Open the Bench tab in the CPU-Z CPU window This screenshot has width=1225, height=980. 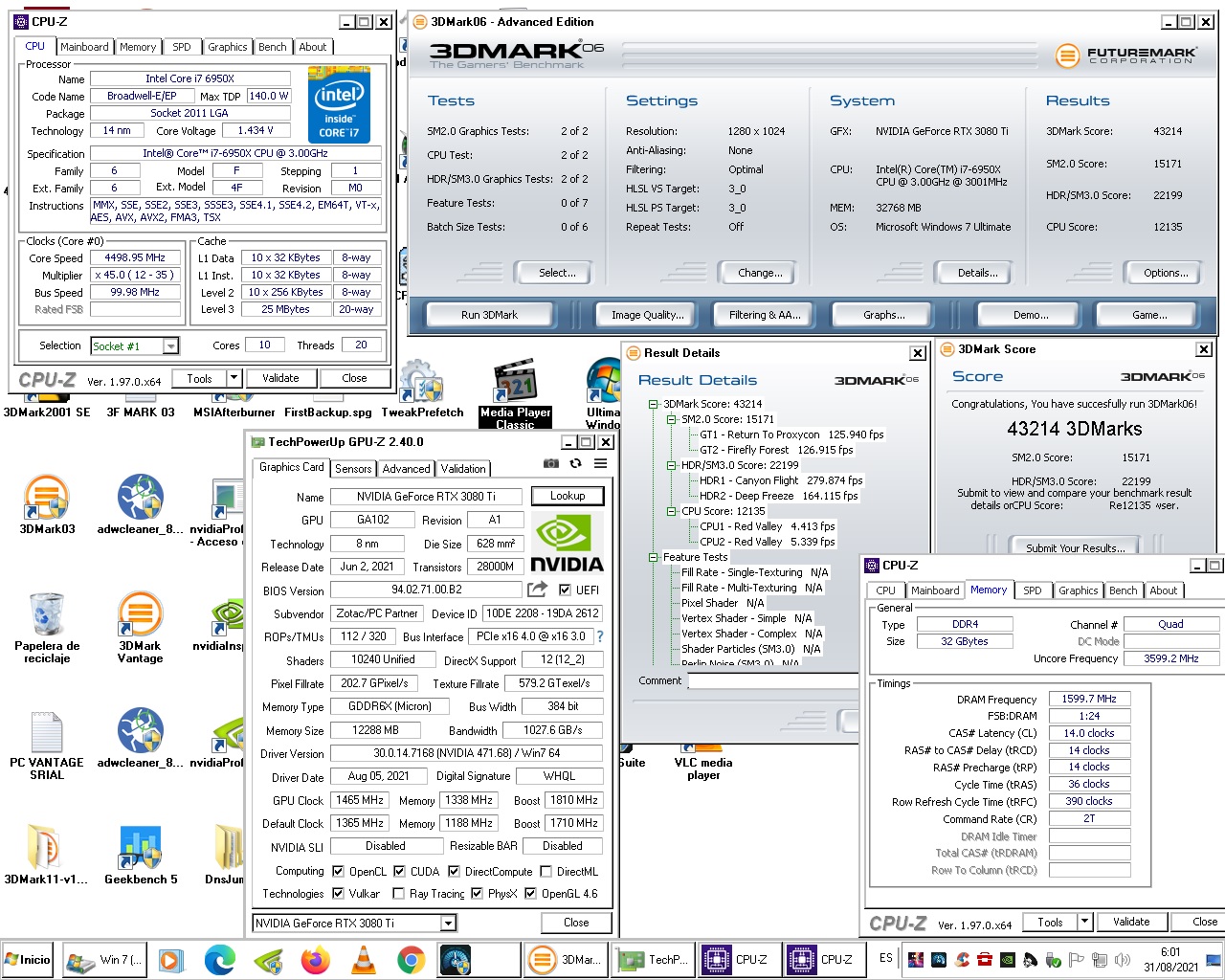click(273, 47)
